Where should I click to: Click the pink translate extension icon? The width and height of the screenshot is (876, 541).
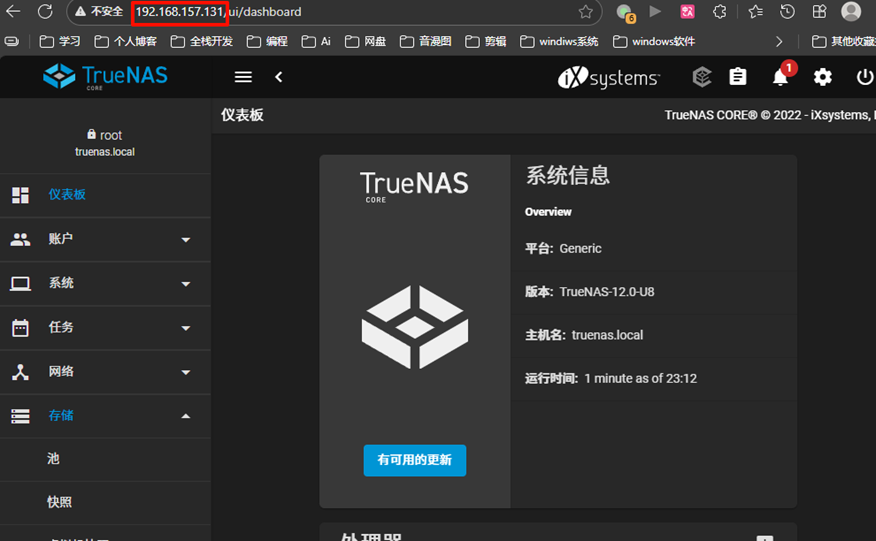click(687, 12)
